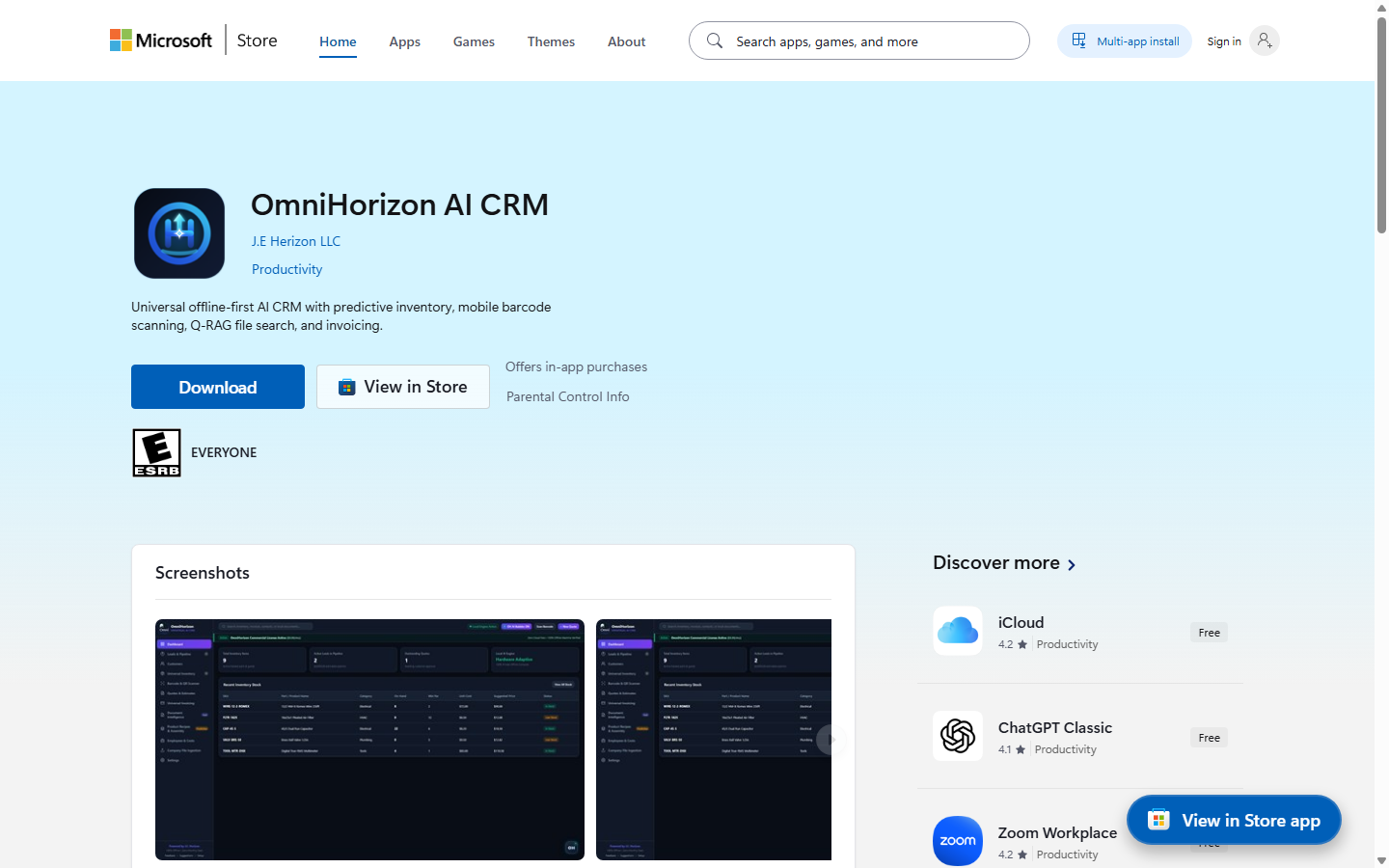Screen dimensions: 1389x868
Task: Open the Zoom Workplace app icon
Action: (958, 841)
